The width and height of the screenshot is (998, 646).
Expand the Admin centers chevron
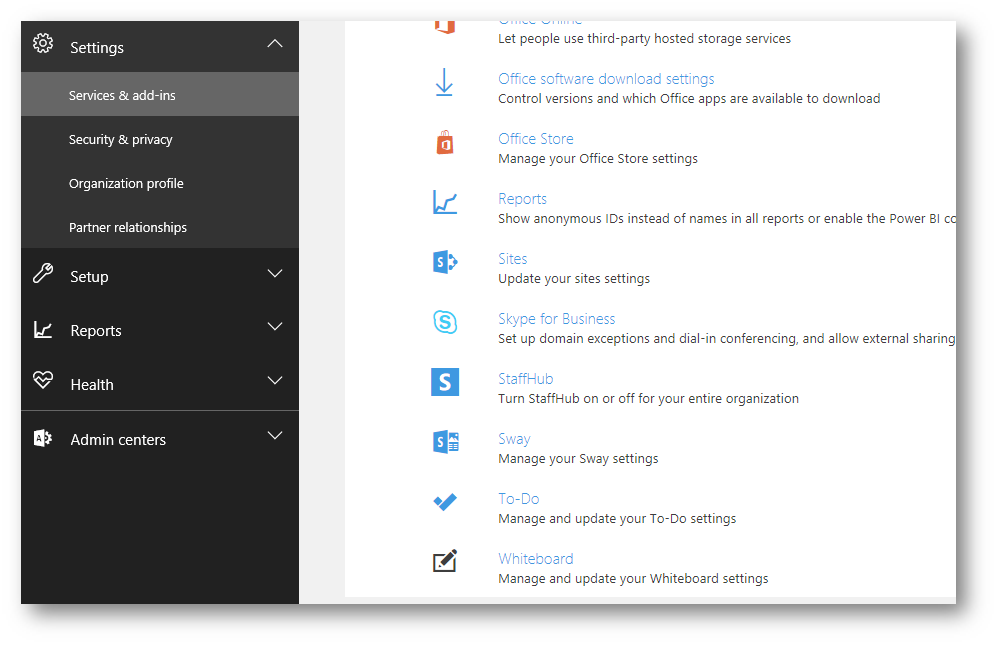pyautogui.click(x=275, y=435)
